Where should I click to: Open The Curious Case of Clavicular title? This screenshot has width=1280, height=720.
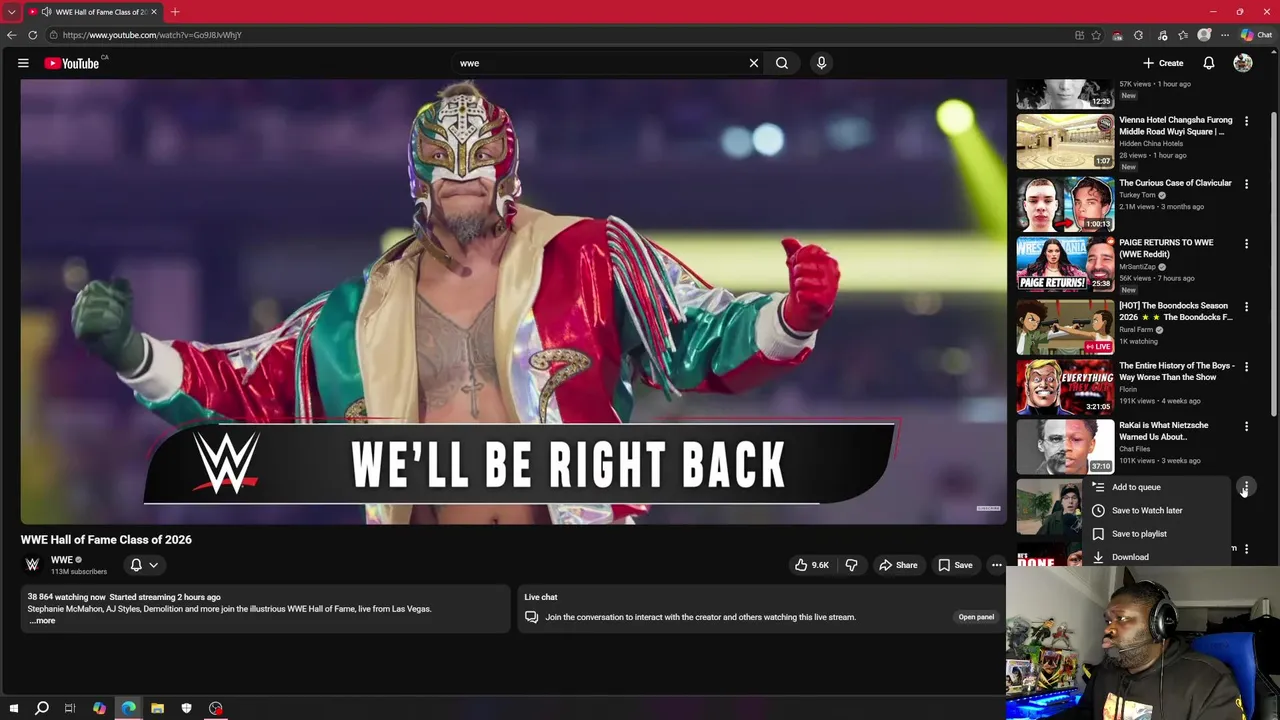[1175, 183]
